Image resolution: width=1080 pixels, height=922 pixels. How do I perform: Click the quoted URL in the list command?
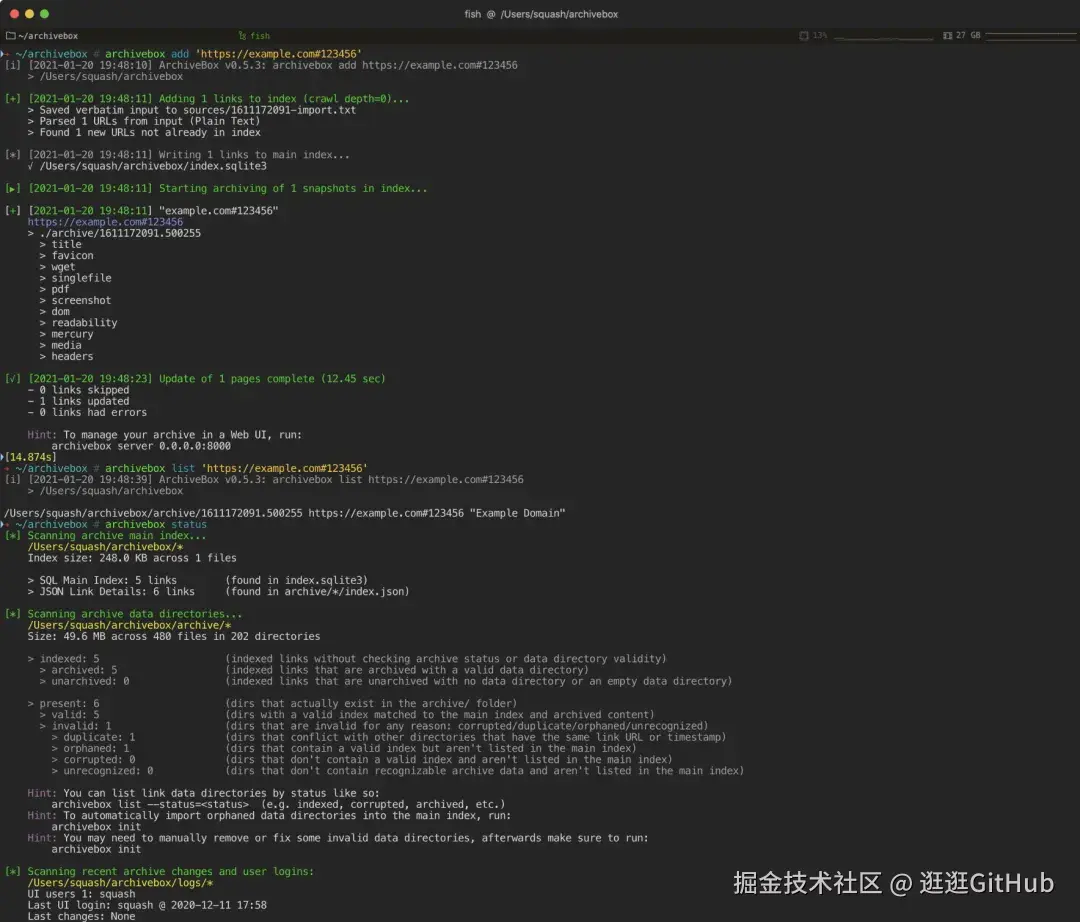coord(284,468)
